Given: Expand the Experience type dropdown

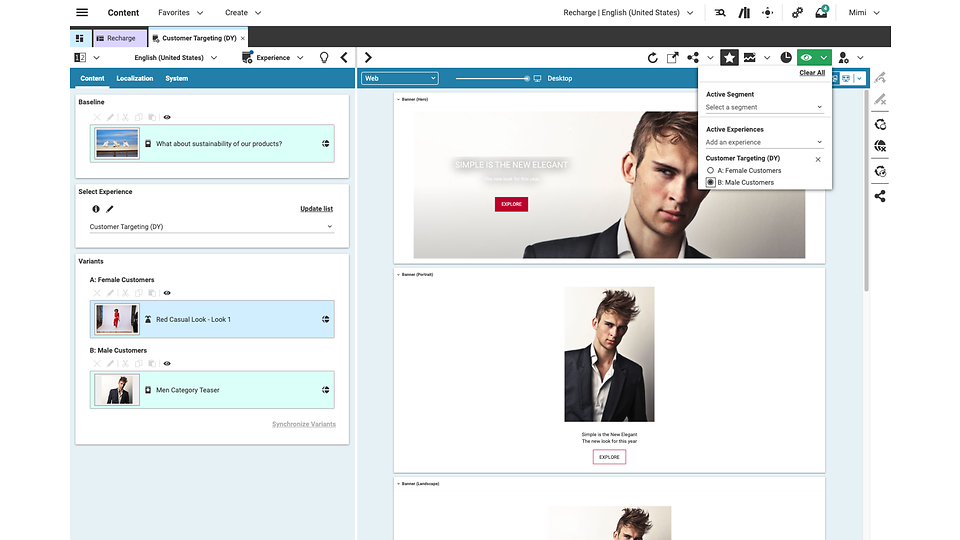Looking at the screenshot, I should 300,58.
